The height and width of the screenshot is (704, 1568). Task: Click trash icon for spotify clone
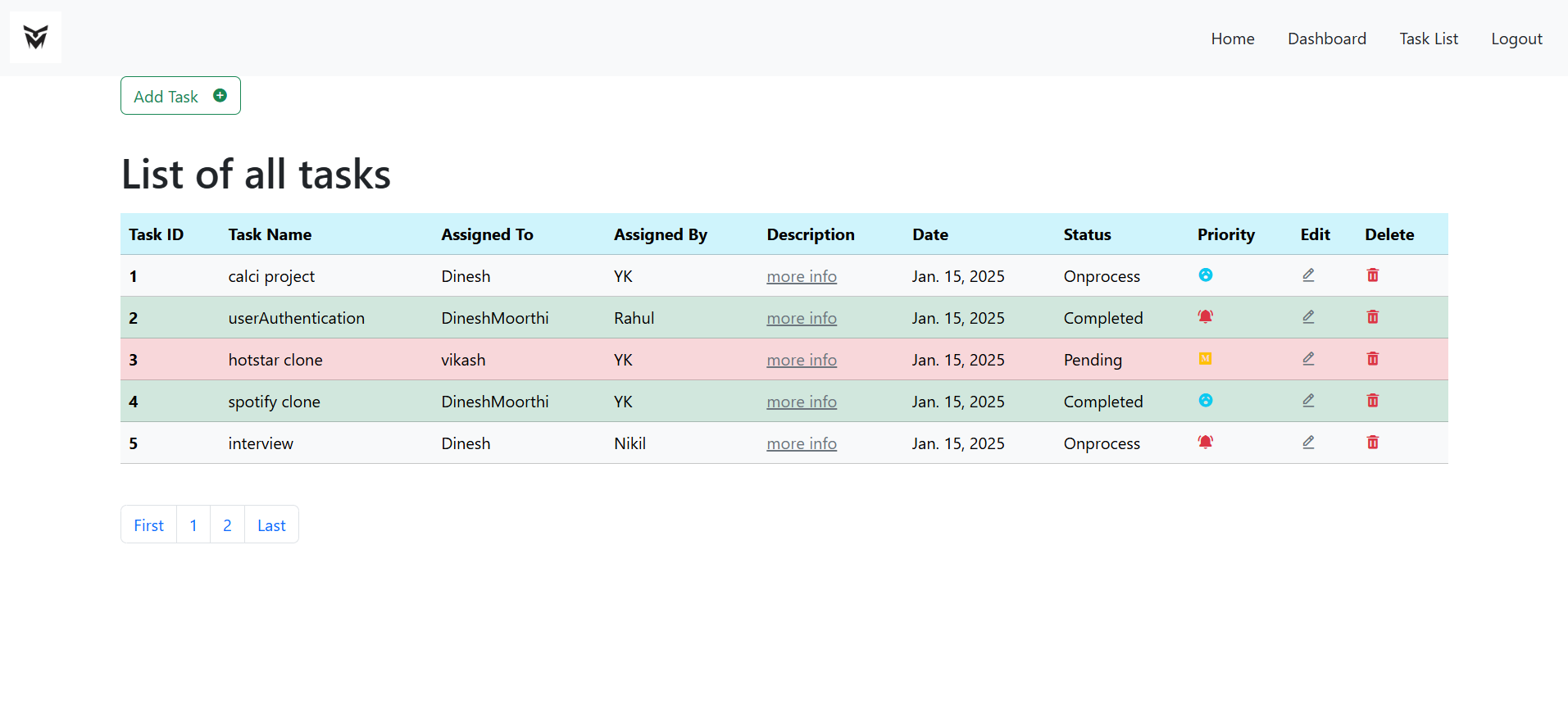click(1373, 401)
